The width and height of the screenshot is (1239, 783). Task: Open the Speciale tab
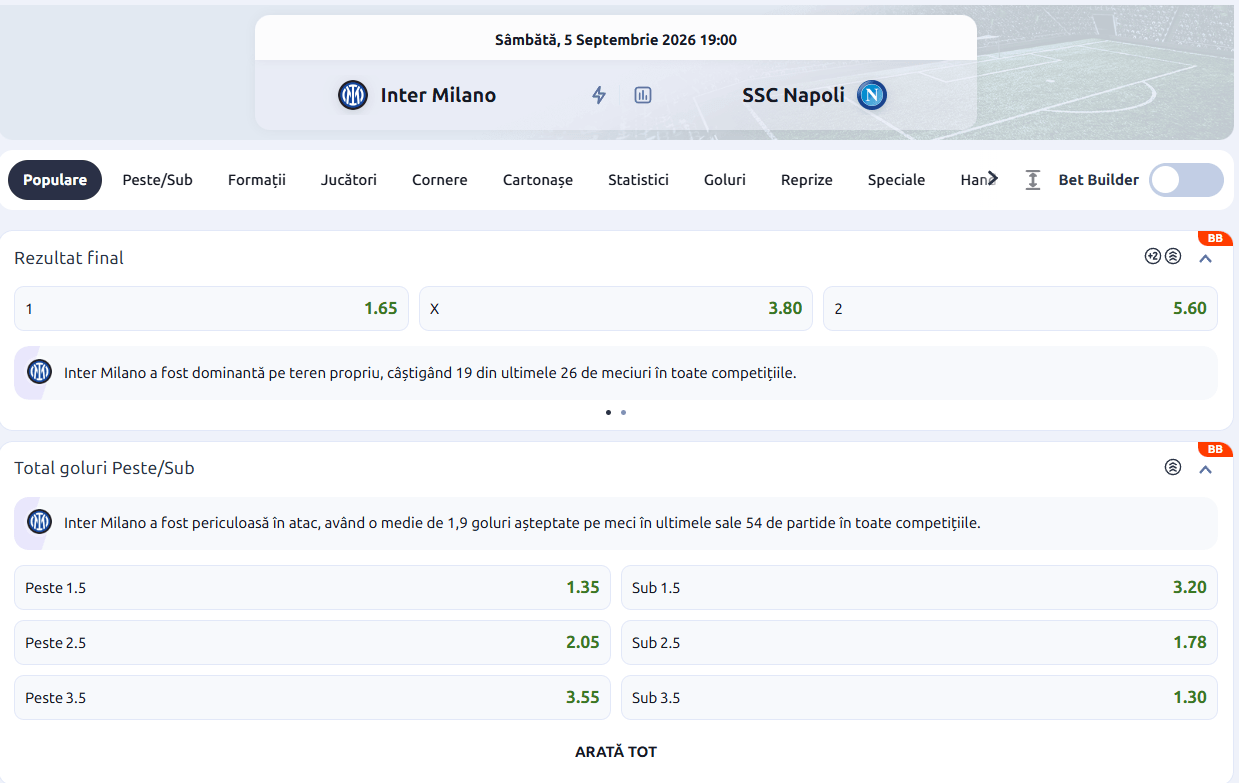tap(896, 180)
